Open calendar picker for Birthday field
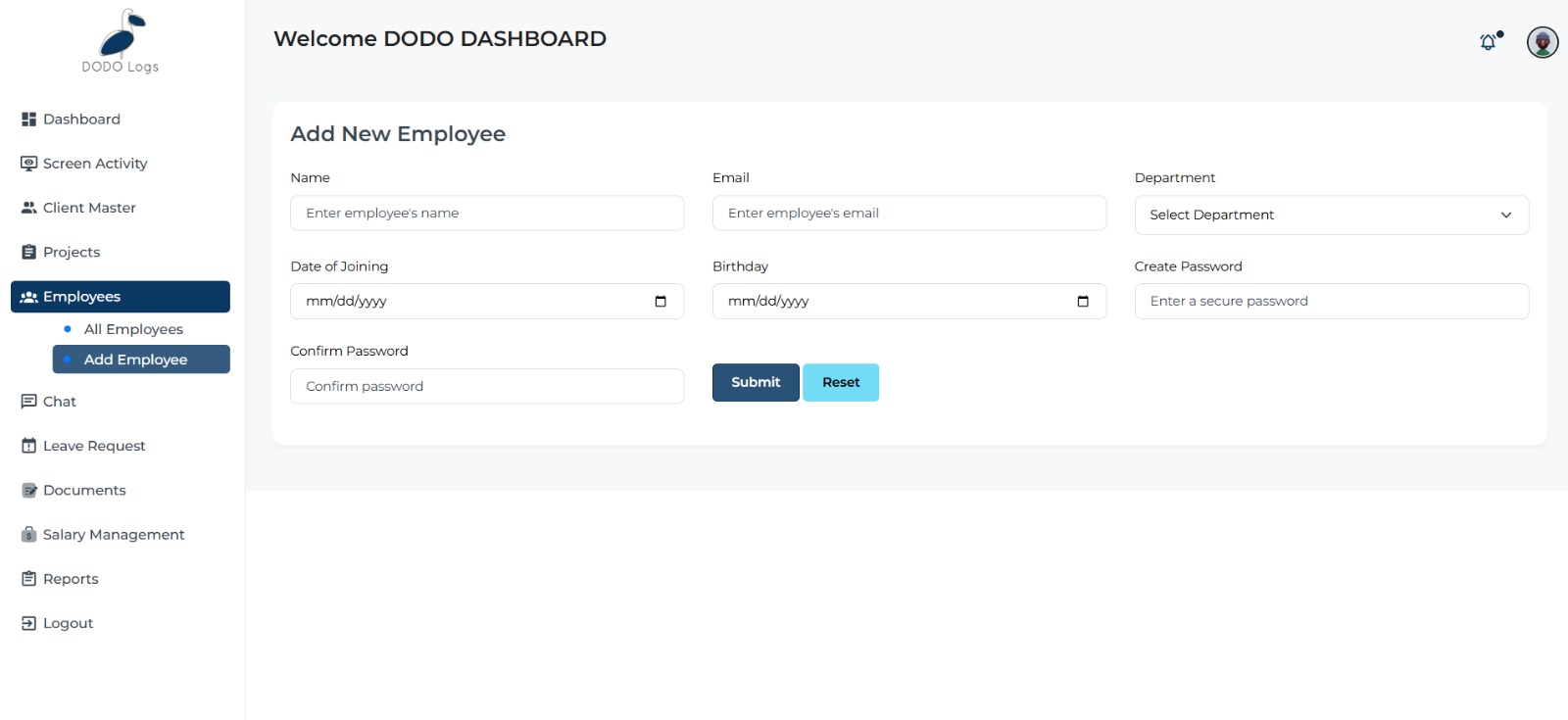The image size is (1568, 720). coord(1082,302)
